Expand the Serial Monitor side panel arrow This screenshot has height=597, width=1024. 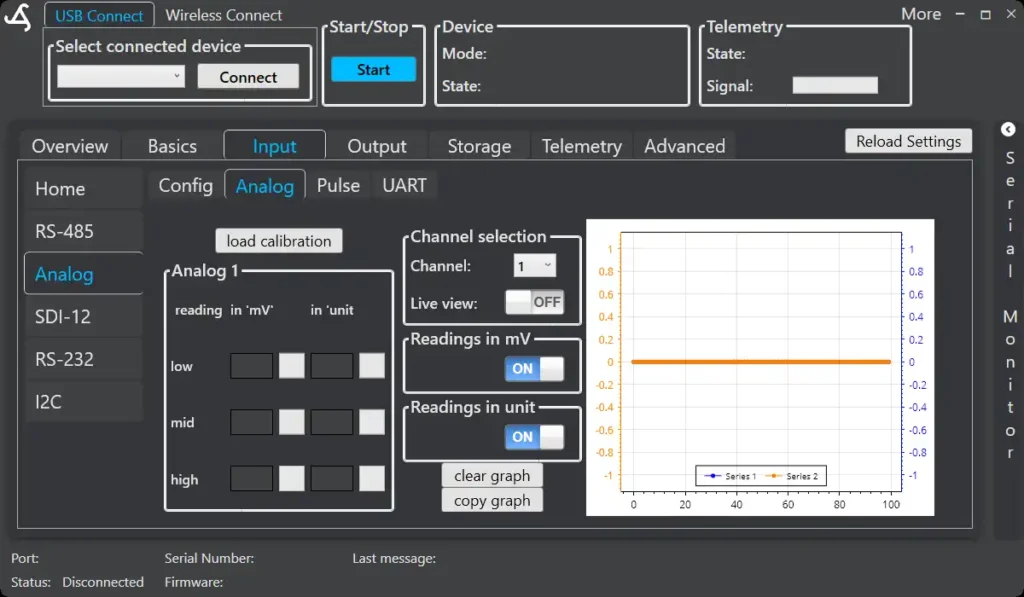click(x=1008, y=129)
